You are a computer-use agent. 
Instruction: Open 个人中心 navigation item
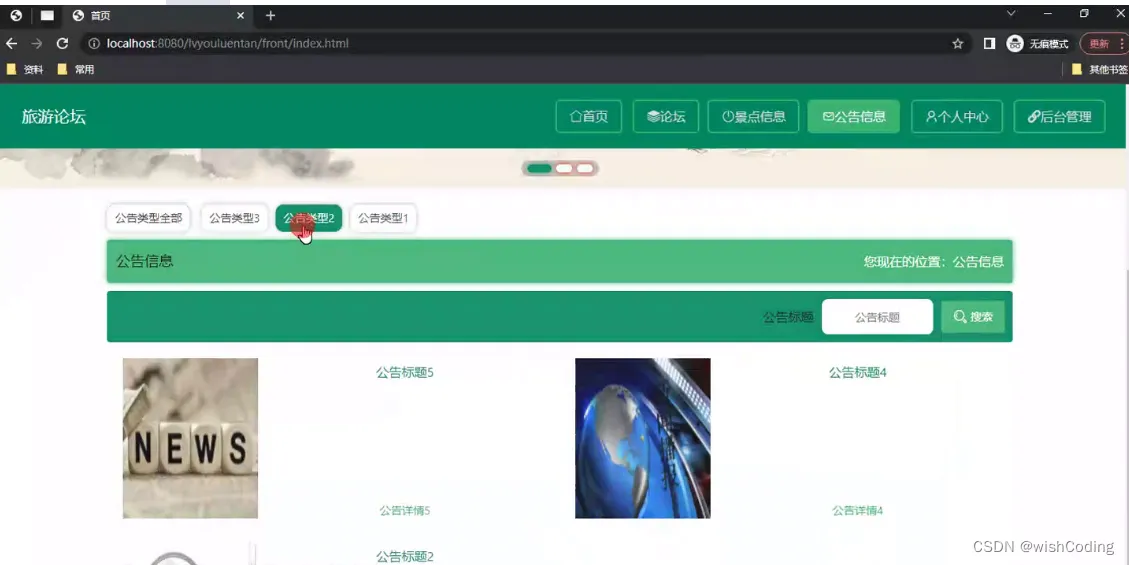(957, 117)
